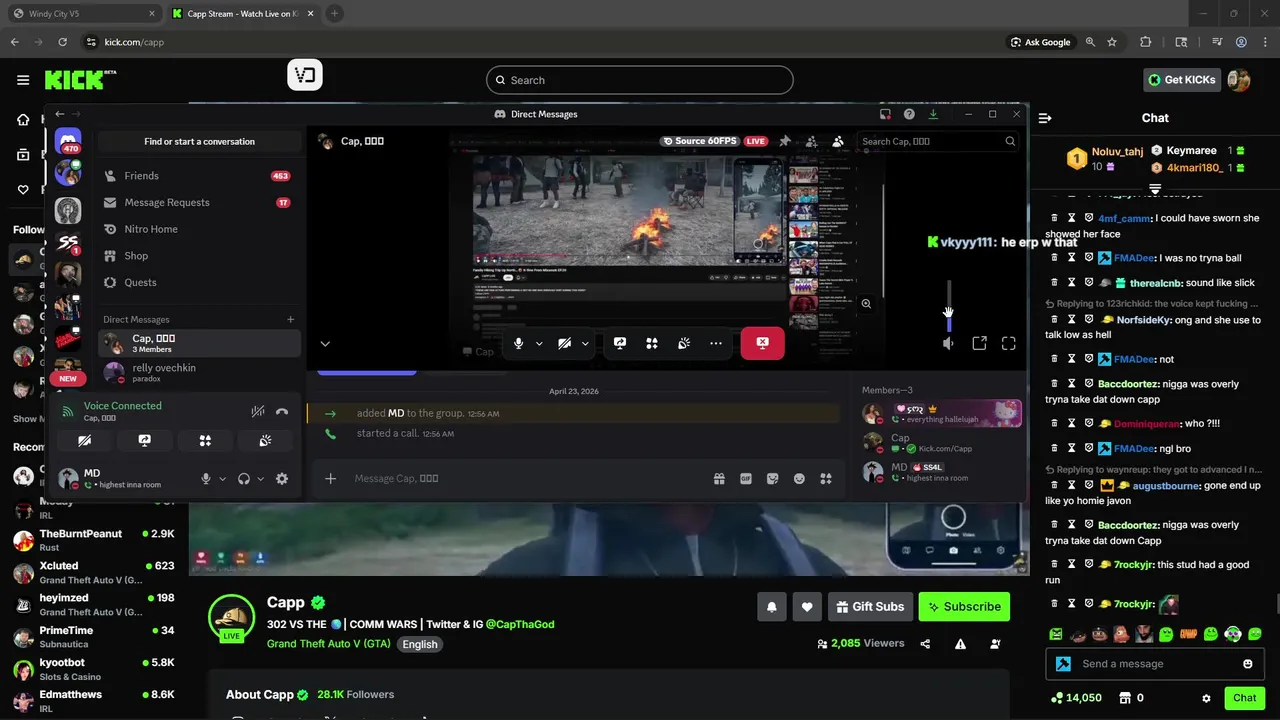The height and width of the screenshot is (720, 1280).
Task: Send message with green Chat button
Action: point(1245,698)
